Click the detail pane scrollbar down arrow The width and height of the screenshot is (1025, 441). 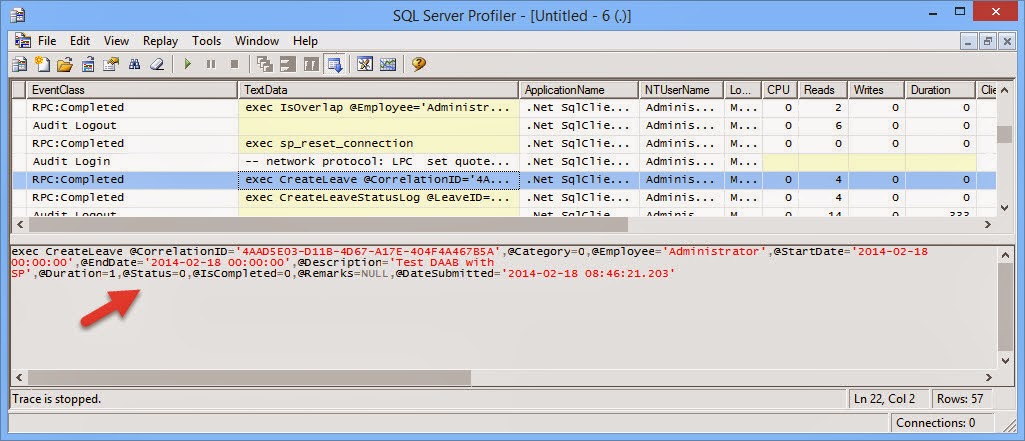point(1005,361)
